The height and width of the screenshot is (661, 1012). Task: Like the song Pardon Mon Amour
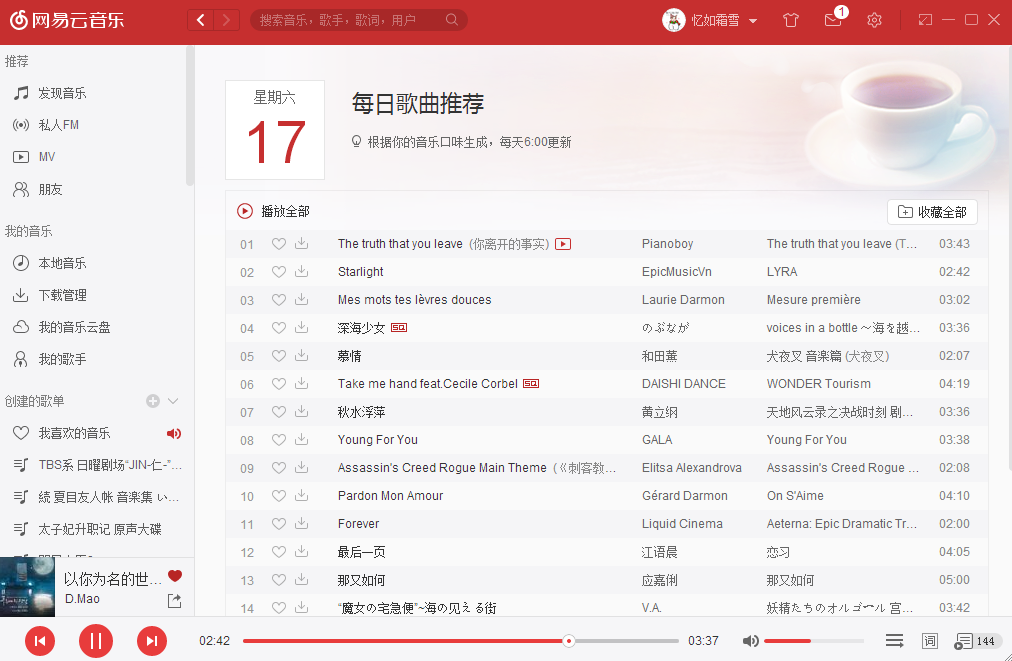[278, 496]
